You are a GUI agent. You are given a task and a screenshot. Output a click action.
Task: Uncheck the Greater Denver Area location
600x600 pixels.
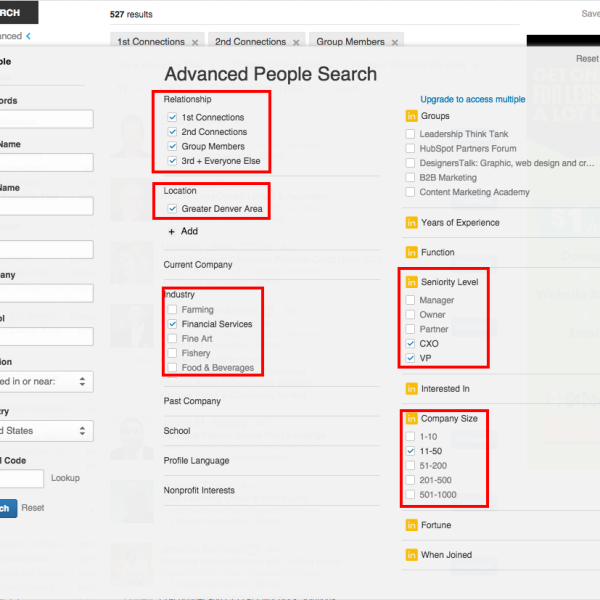173,209
